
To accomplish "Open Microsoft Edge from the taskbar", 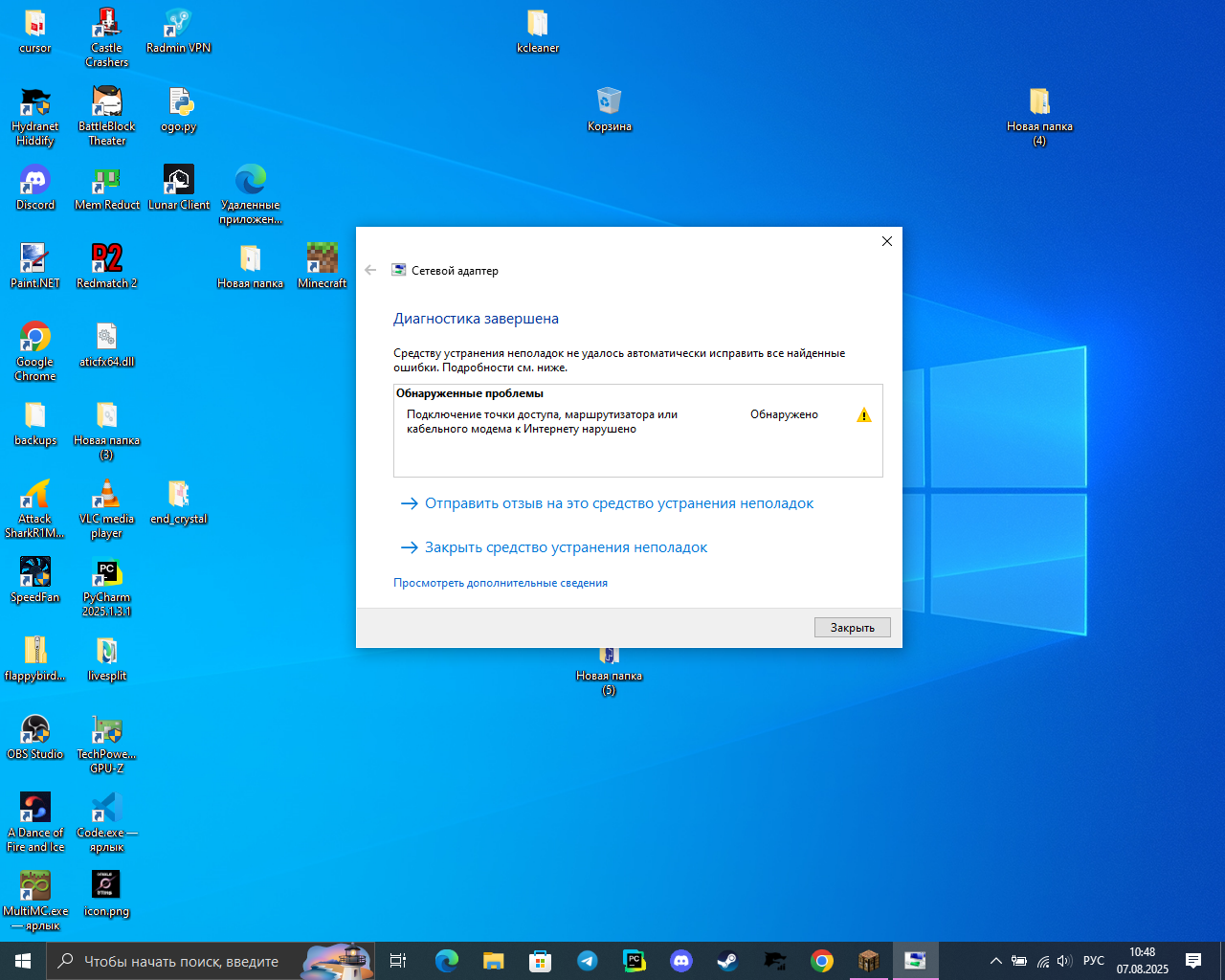I will click(446, 961).
